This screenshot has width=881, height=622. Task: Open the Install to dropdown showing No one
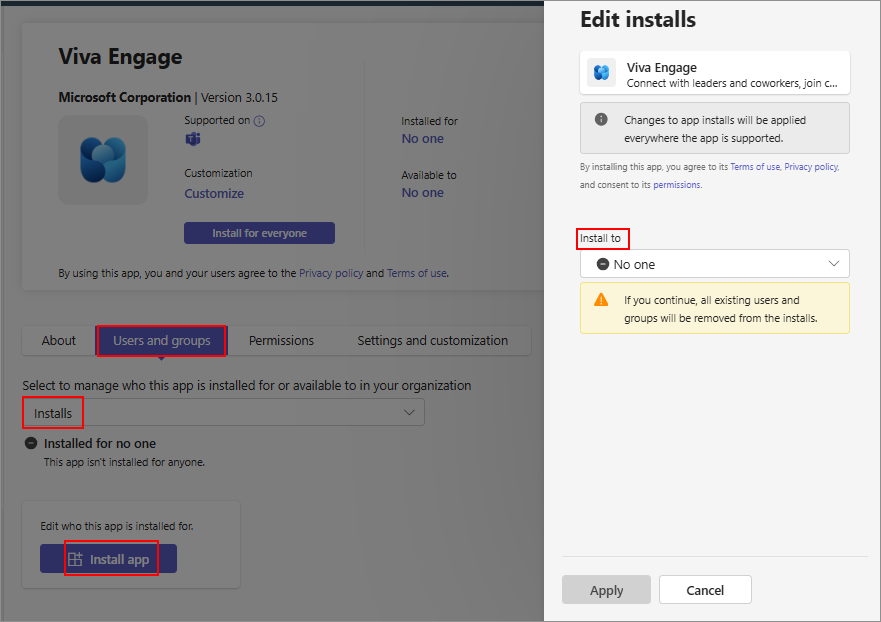click(x=715, y=264)
